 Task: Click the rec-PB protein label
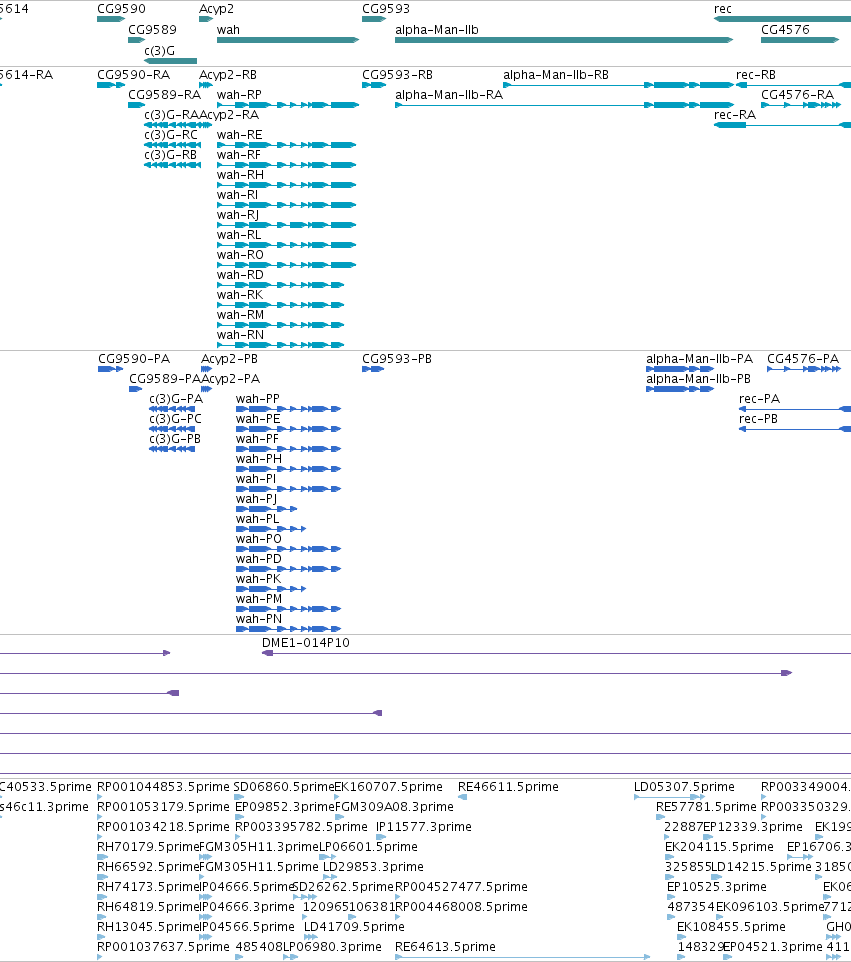click(x=758, y=418)
